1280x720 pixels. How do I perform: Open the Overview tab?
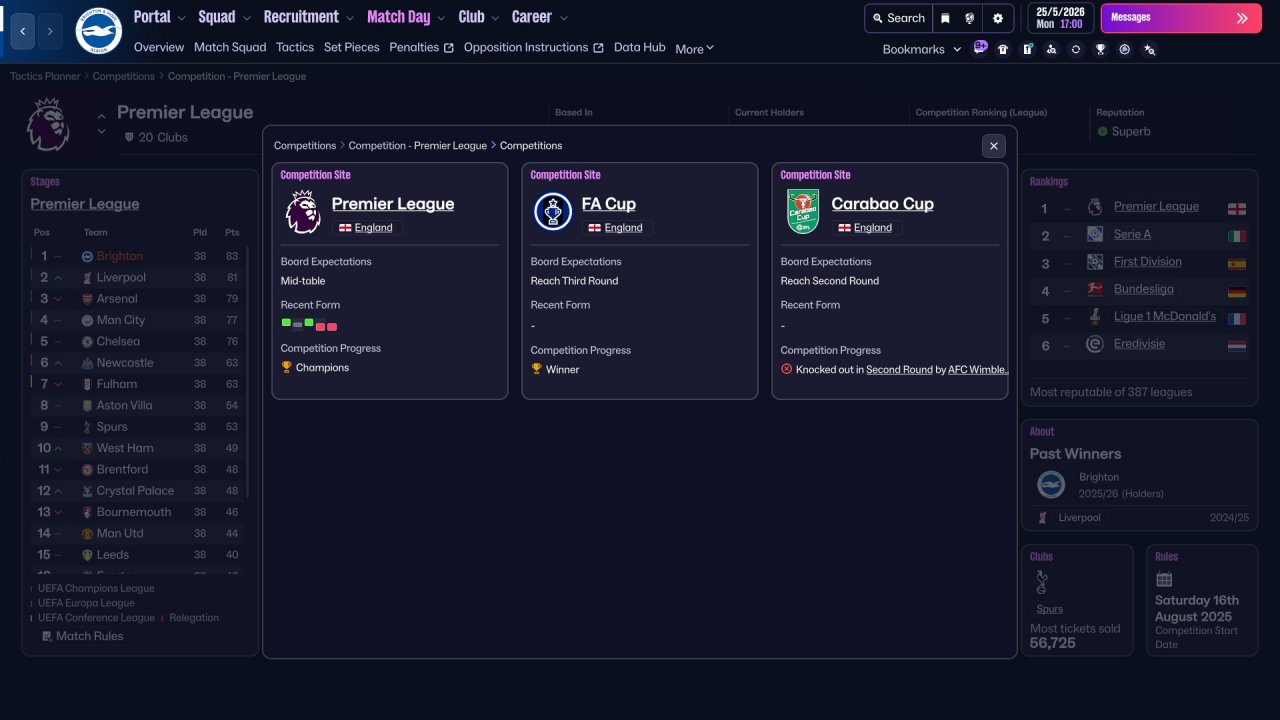[x=159, y=47]
